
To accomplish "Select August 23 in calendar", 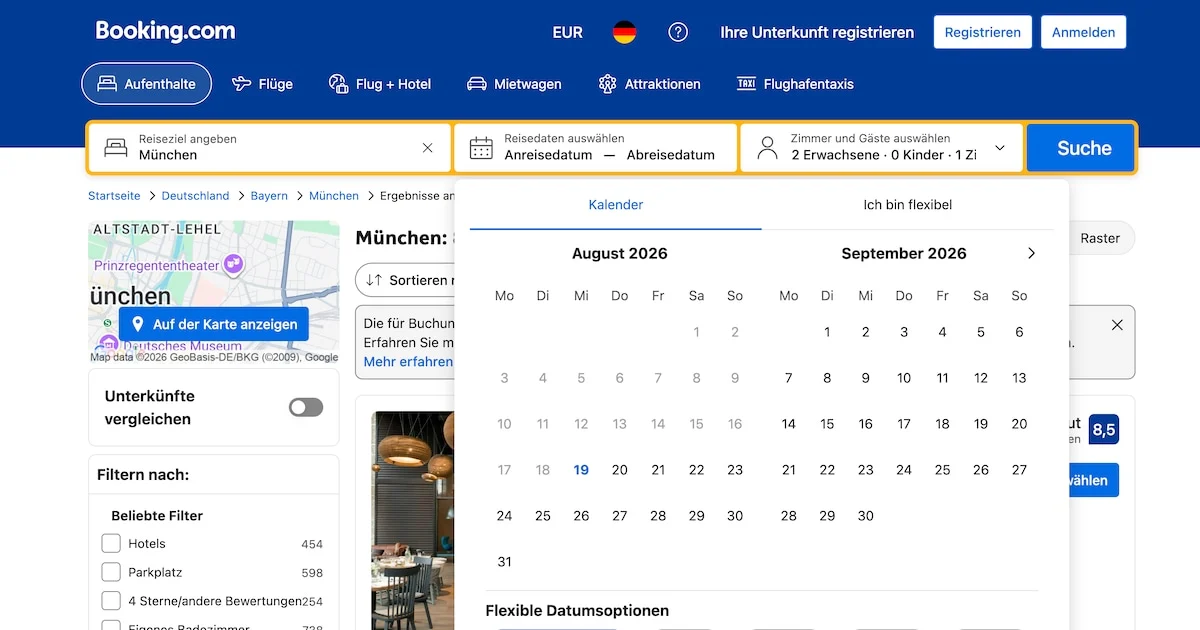I will point(735,470).
